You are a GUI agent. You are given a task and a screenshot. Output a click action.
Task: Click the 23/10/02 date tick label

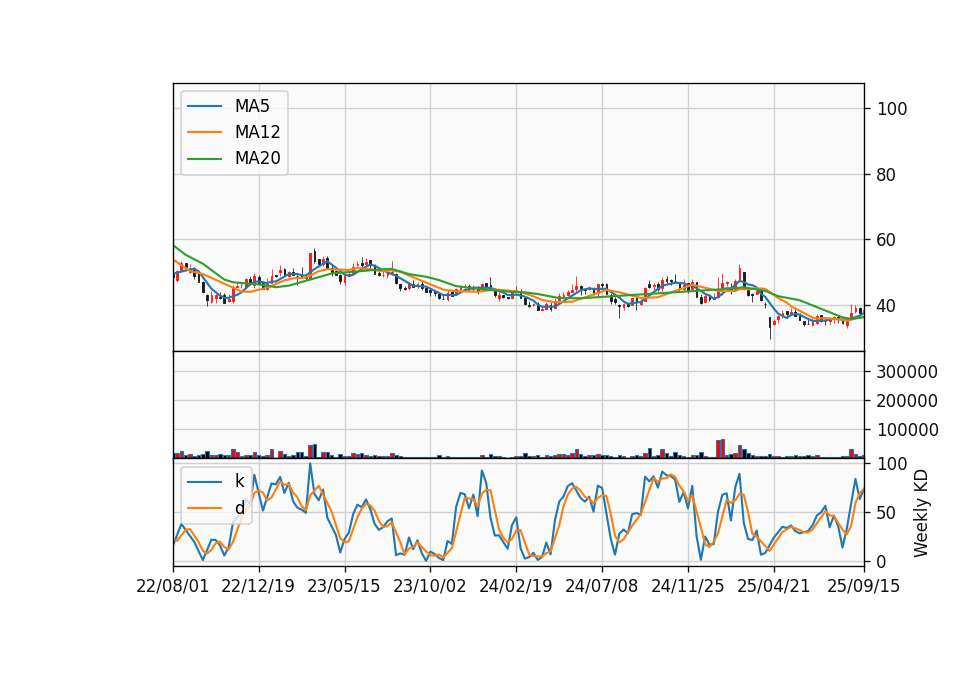[429, 586]
